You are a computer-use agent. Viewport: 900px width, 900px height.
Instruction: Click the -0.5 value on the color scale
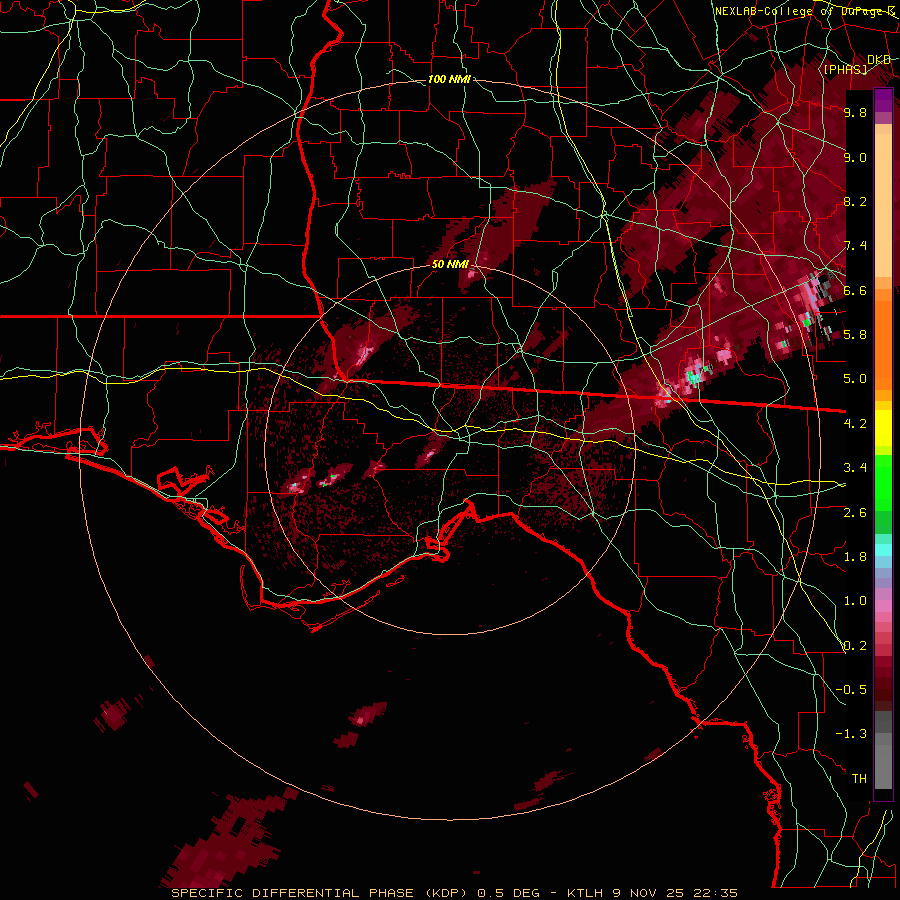pos(852,690)
